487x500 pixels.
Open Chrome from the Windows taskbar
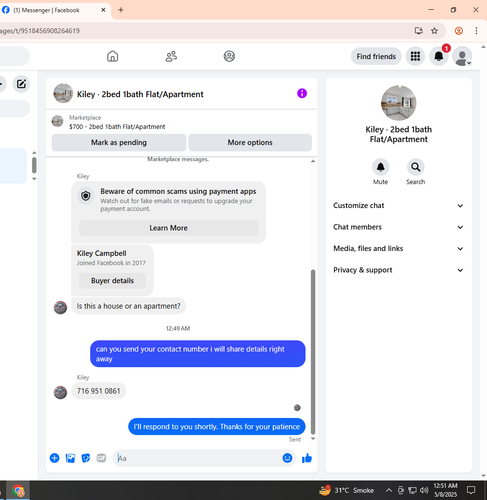click(x=18, y=491)
